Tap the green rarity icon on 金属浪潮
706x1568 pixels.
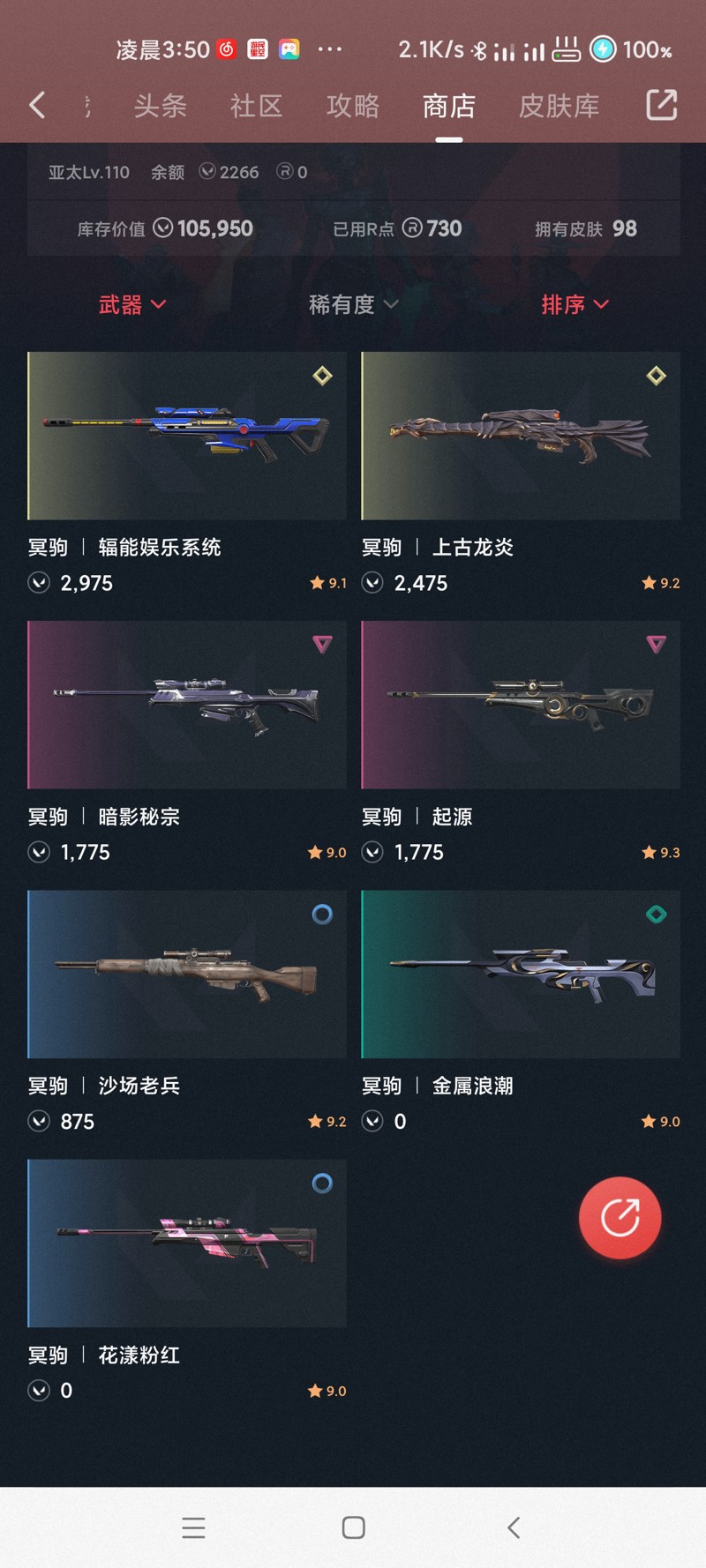[656, 915]
